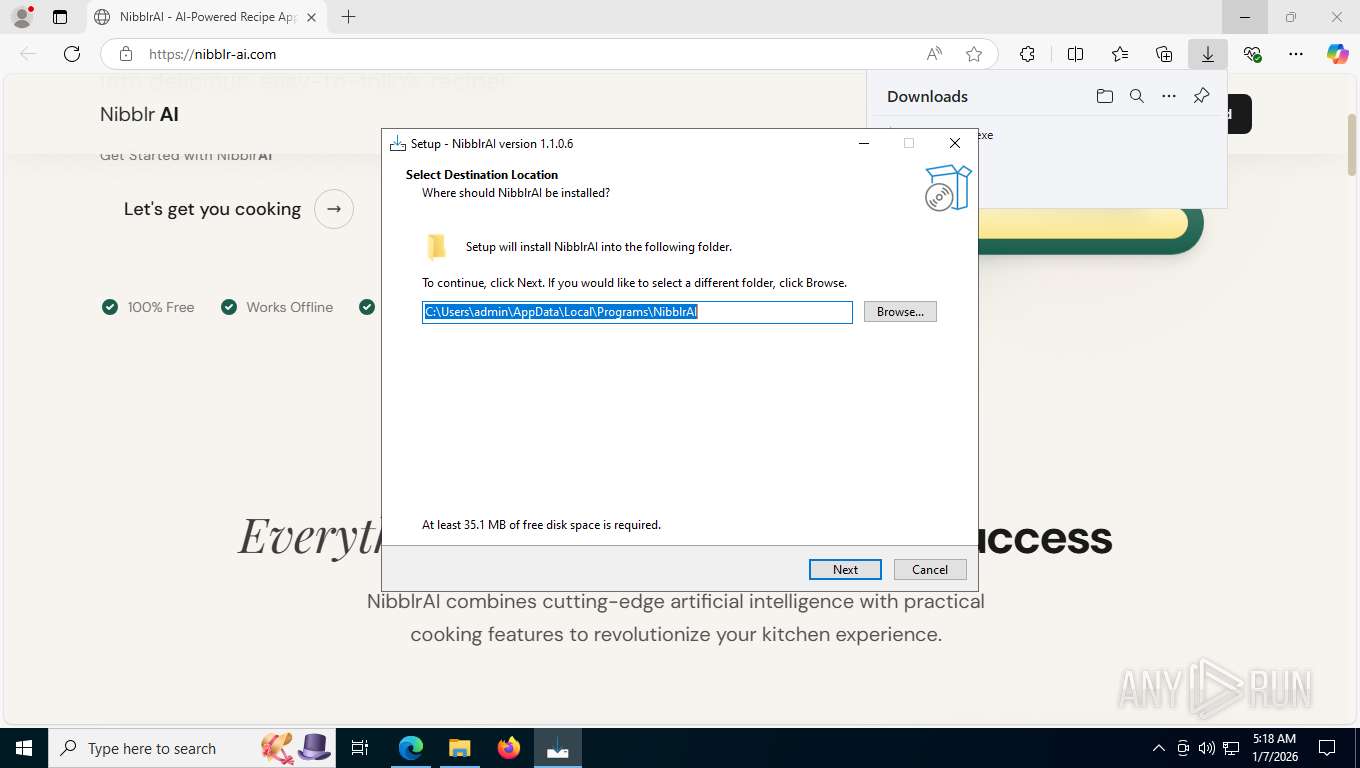Screen dimensions: 1360x768
Task: Open the Collections icon
Action: (x=1164, y=54)
